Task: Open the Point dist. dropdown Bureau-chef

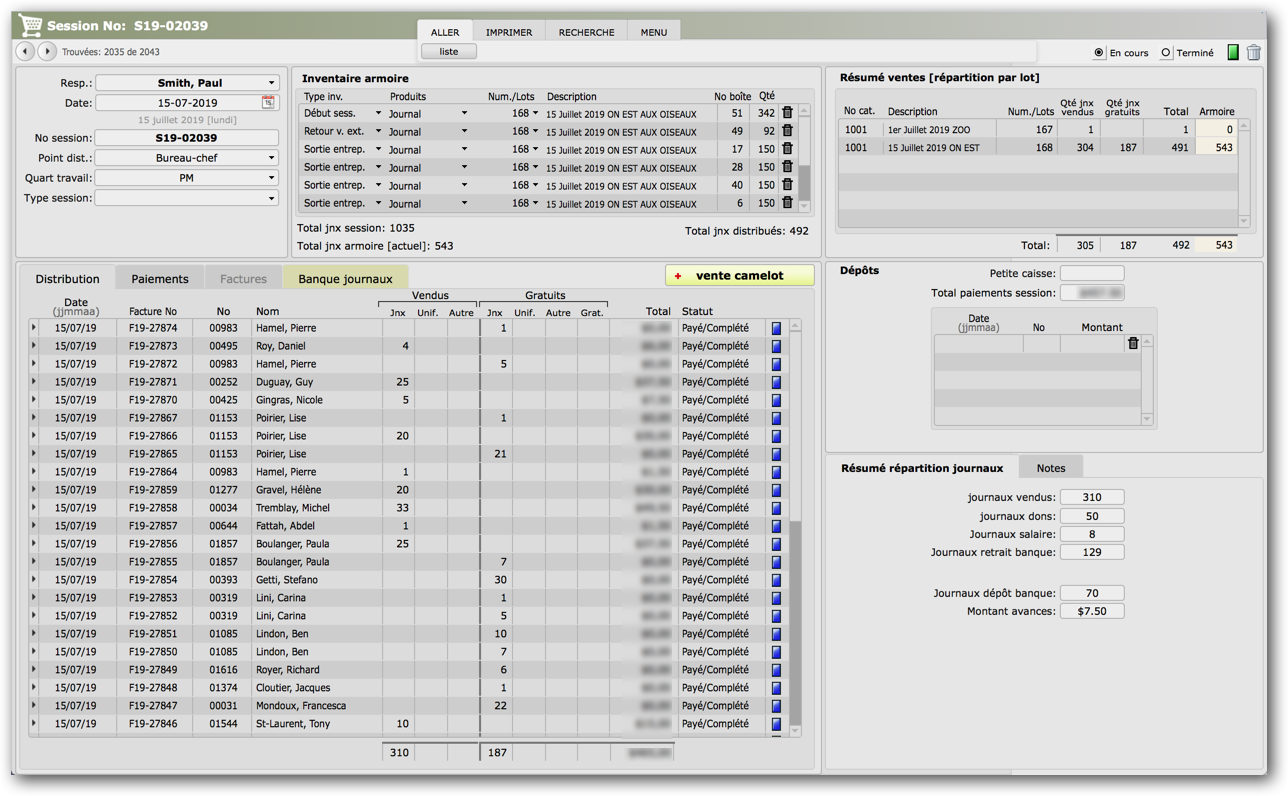Action: 187,158
